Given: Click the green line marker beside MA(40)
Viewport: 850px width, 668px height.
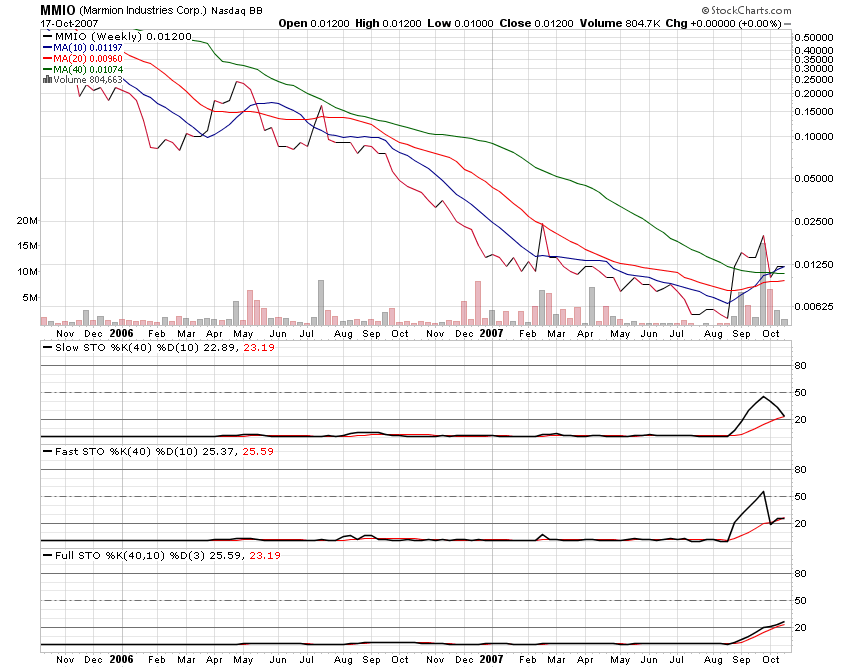Looking at the screenshot, I should [x=48, y=69].
